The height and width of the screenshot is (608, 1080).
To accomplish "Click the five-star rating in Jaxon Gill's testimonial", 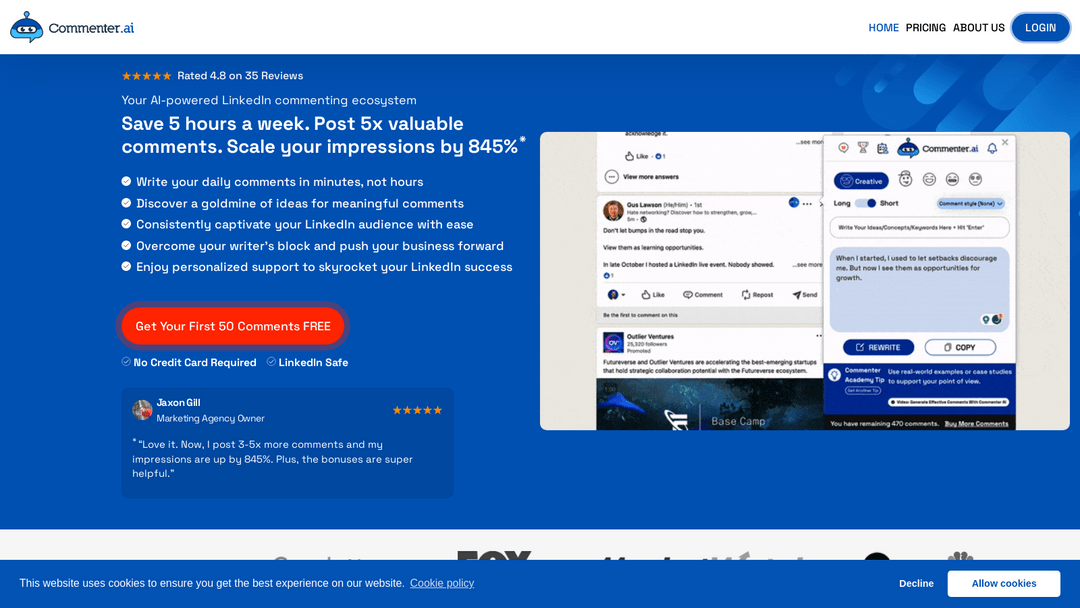I will (417, 410).
